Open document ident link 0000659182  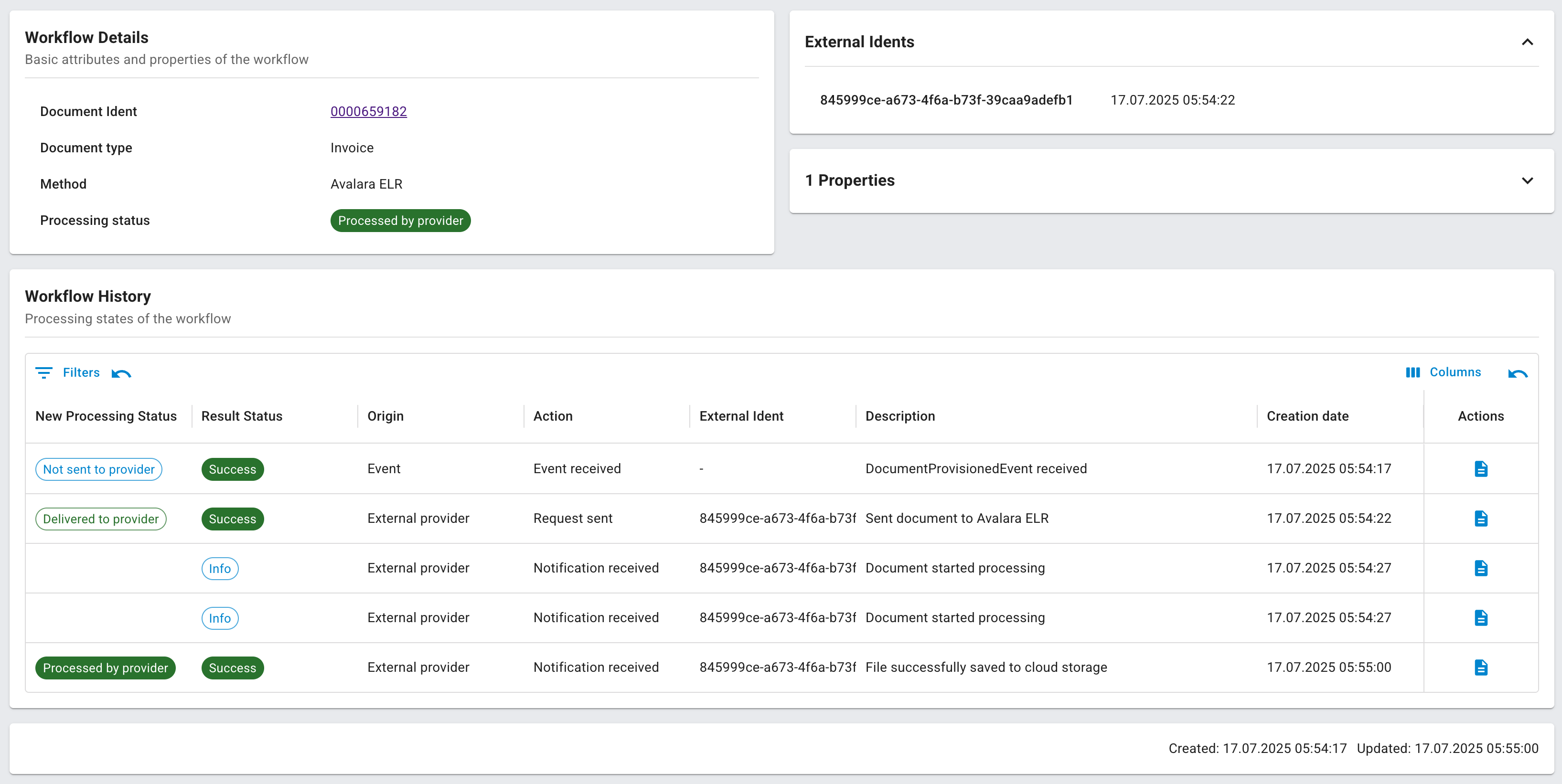point(369,111)
